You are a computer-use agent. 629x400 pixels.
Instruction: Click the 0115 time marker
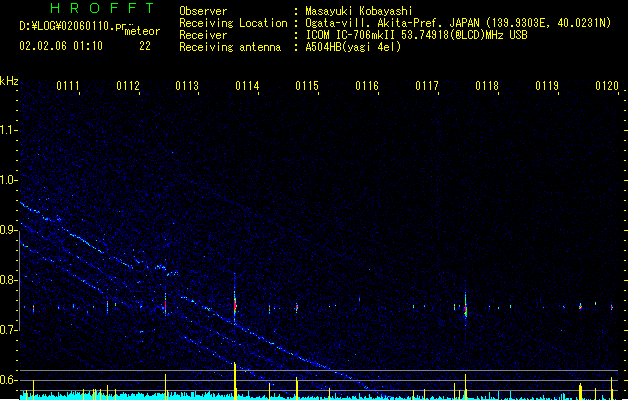[307, 86]
